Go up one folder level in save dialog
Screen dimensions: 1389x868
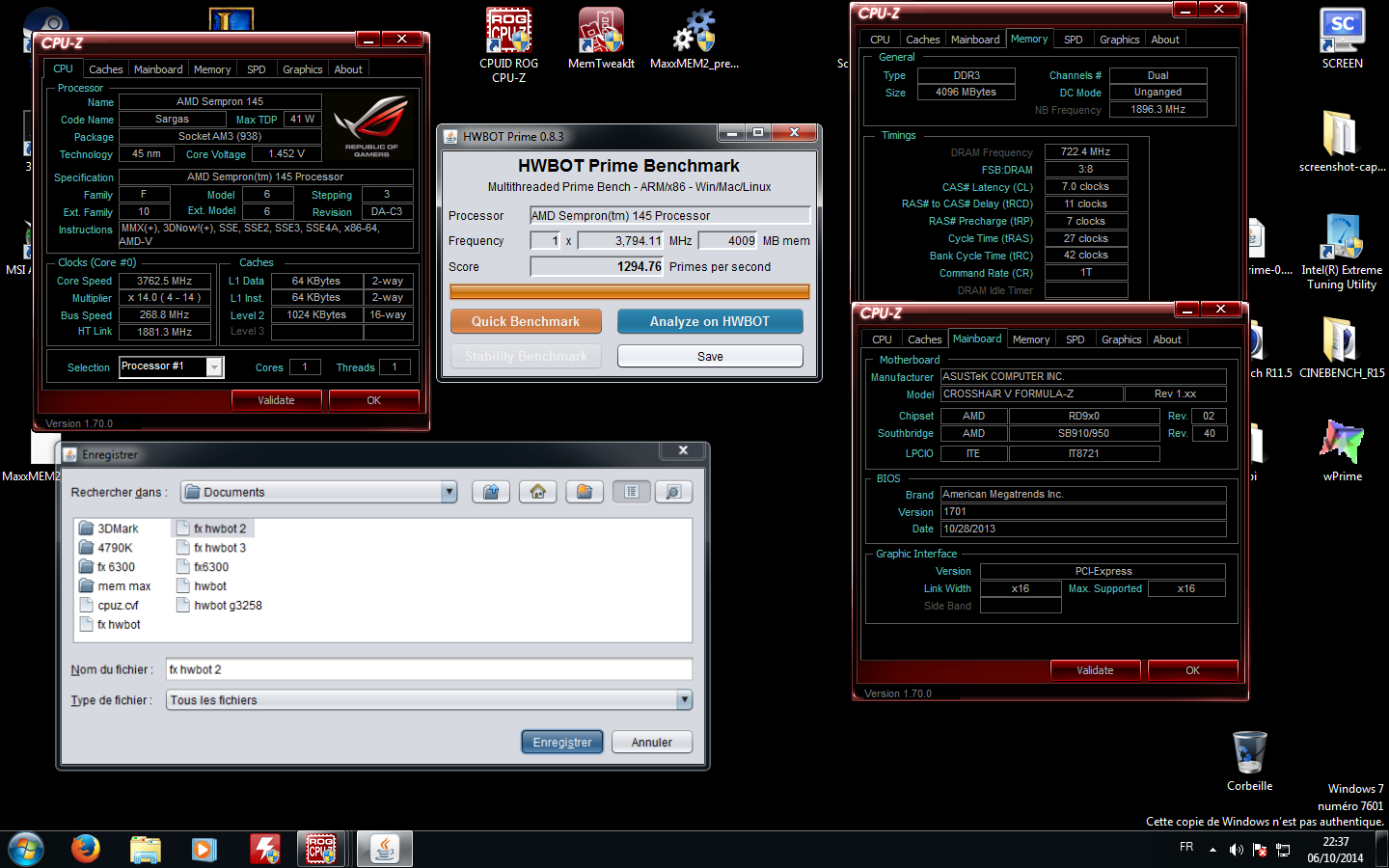491,492
